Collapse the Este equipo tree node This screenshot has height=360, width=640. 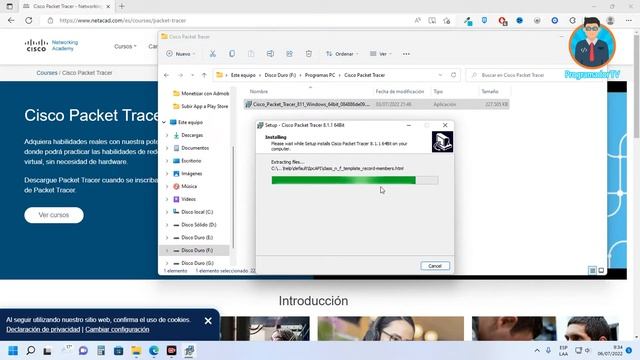pyautogui.click(x=164, y=122)
